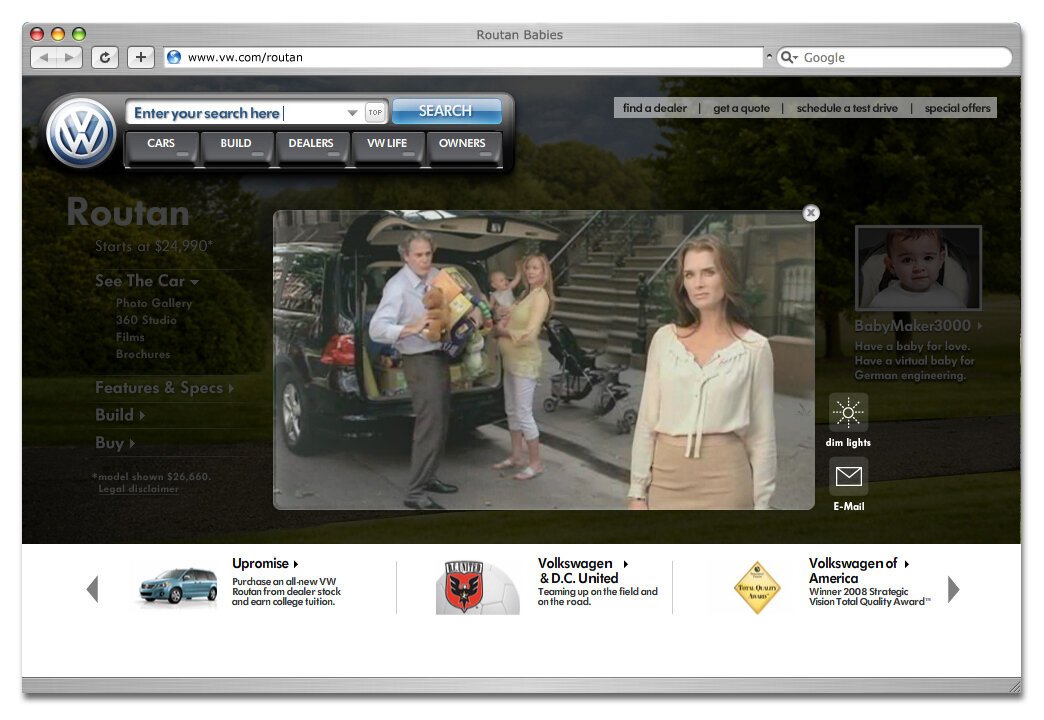Reload the page with refresh button
The height and width of the screenshot is (720, 1044).
[x=105, y=57]
